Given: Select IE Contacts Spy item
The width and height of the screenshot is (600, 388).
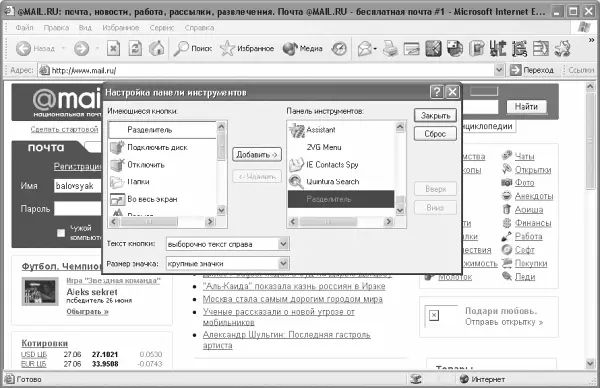Looking at the screenshot, I should (341, 165).
